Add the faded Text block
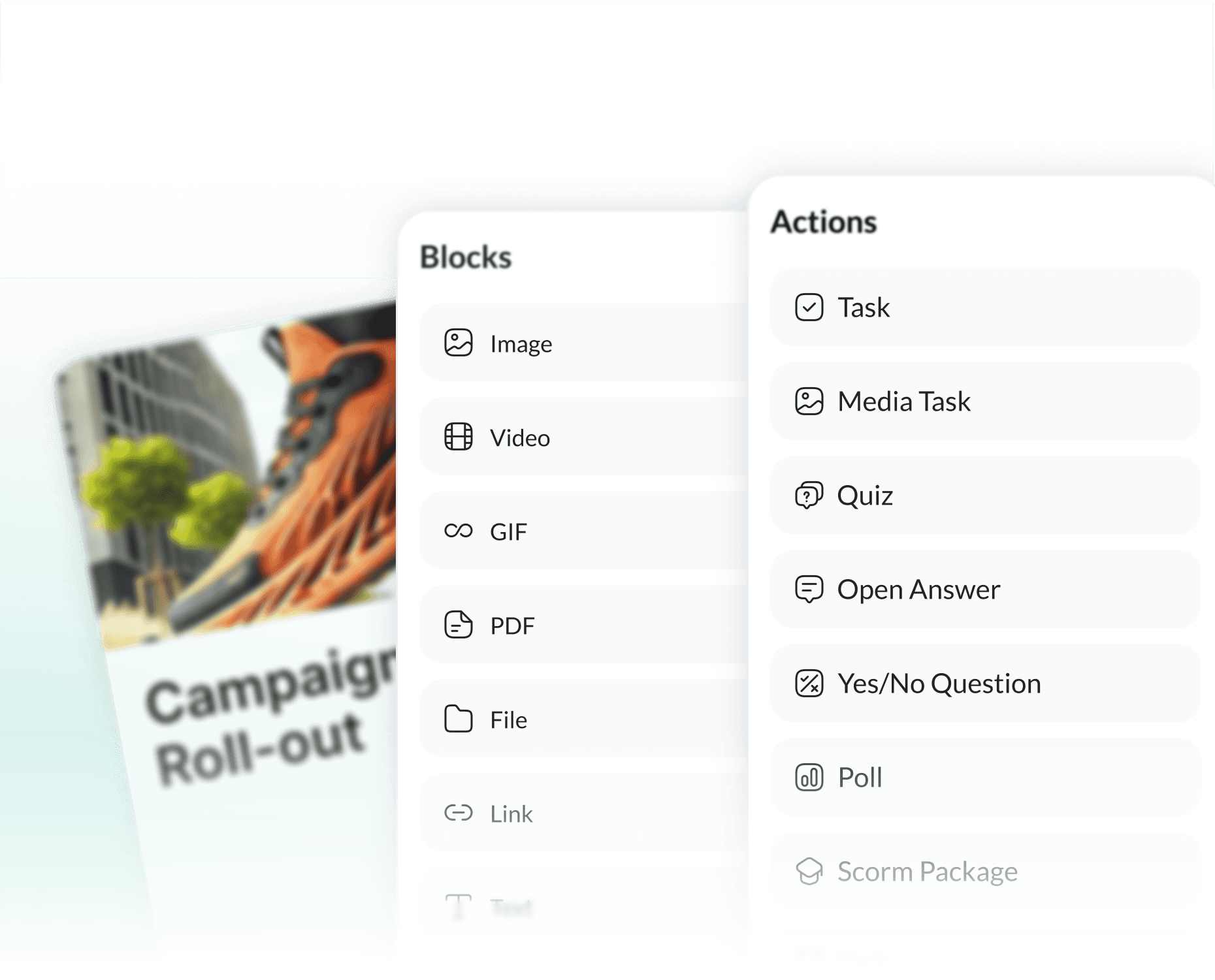This screenshot has height=980, width=1215. point(584,907)
